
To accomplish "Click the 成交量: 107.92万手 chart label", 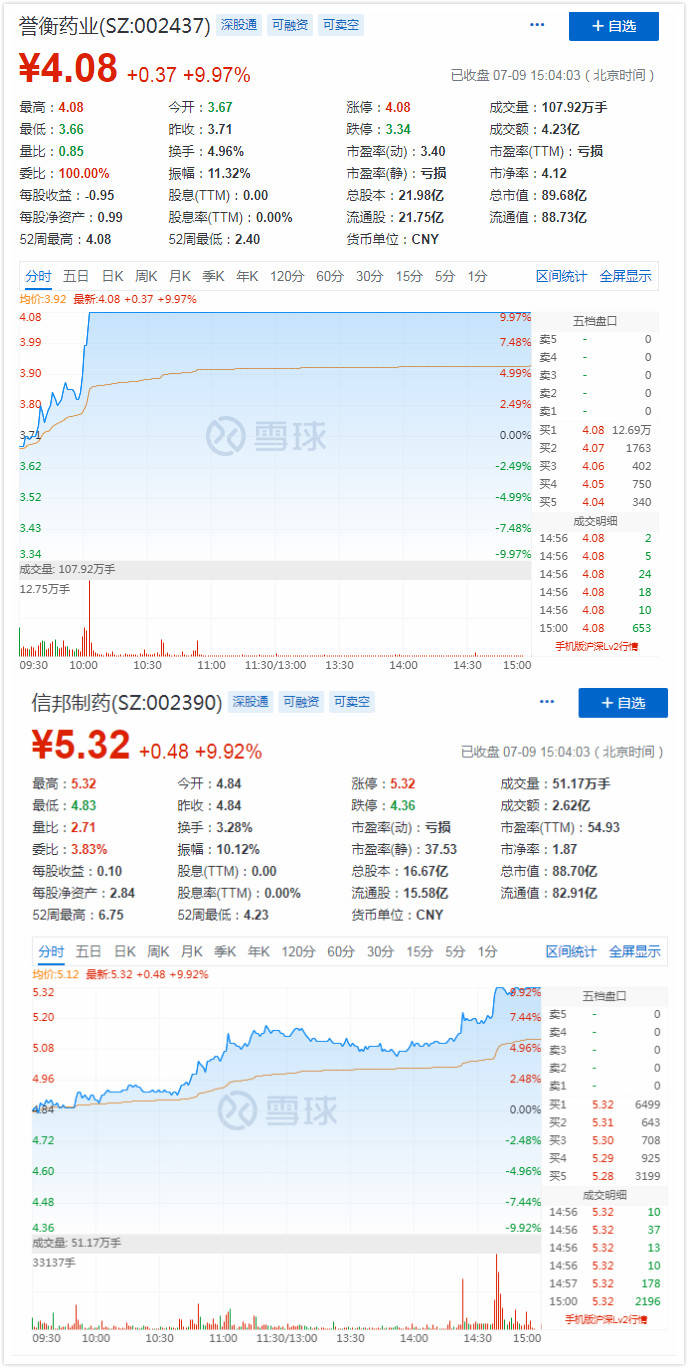I will pyautogui.click(x=67, y=569).
